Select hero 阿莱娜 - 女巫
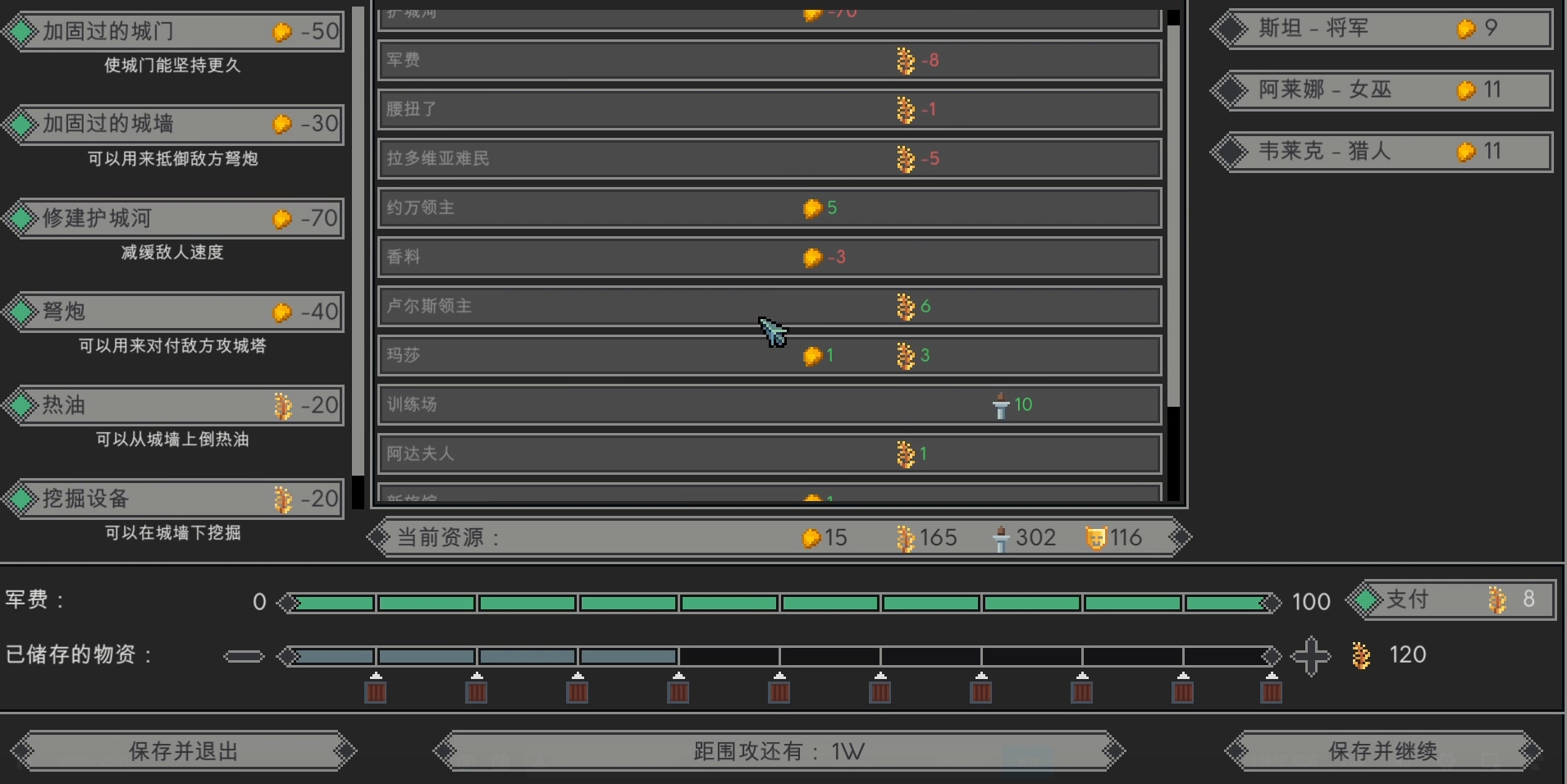 1382,90
